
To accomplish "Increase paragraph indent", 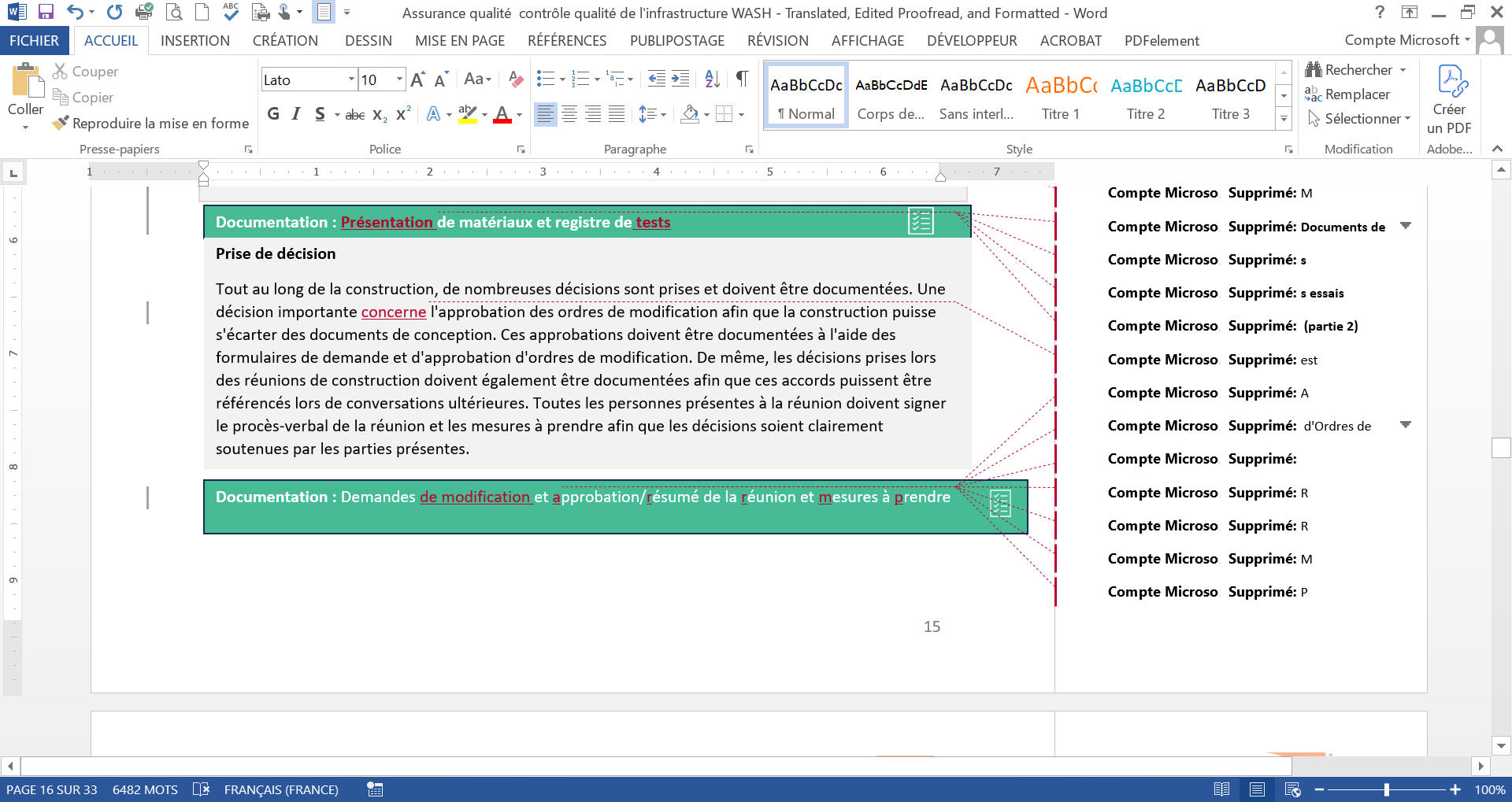I will click(x=680, y=79).
